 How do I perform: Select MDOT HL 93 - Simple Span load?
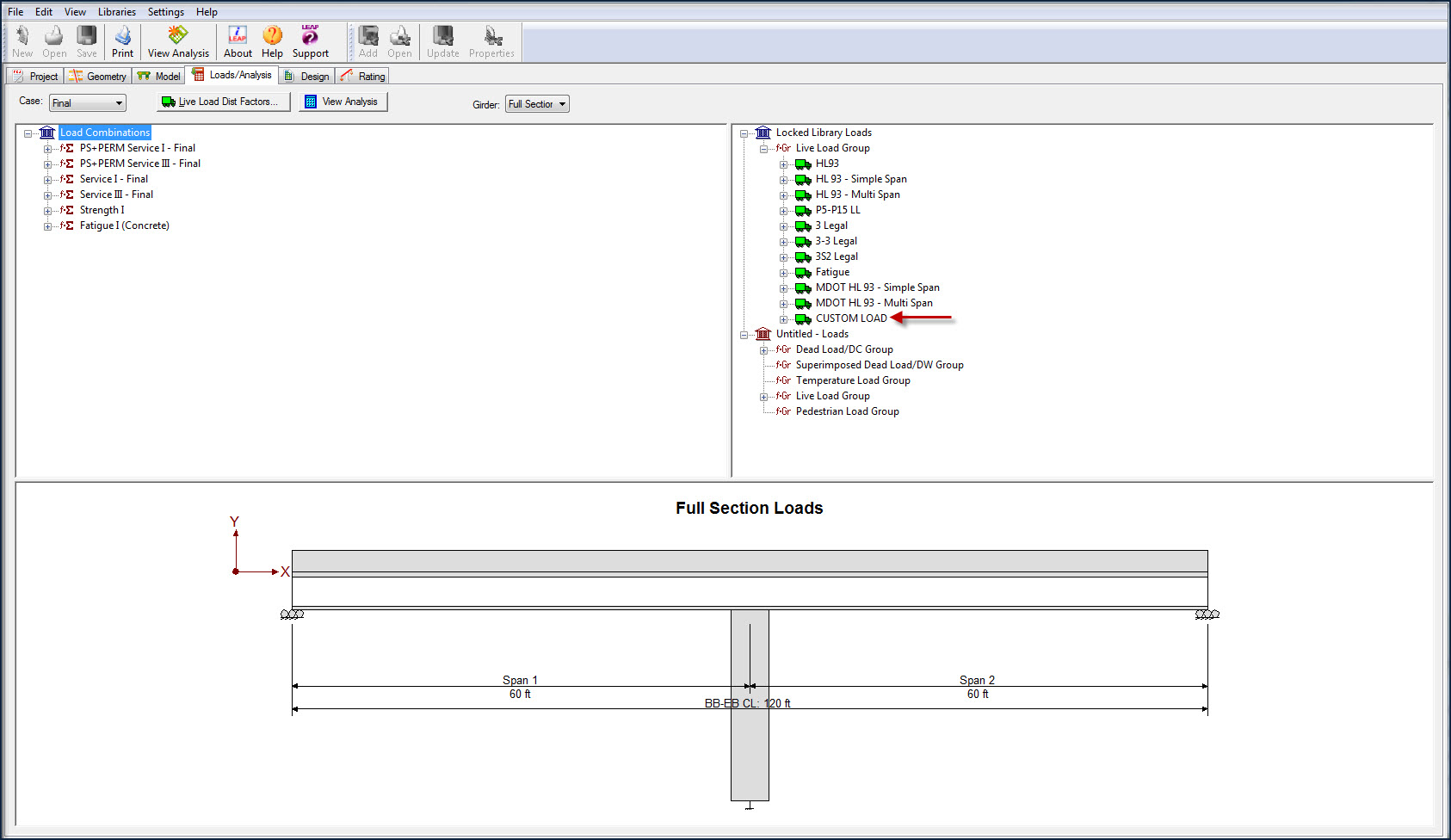tap(878, 287)
